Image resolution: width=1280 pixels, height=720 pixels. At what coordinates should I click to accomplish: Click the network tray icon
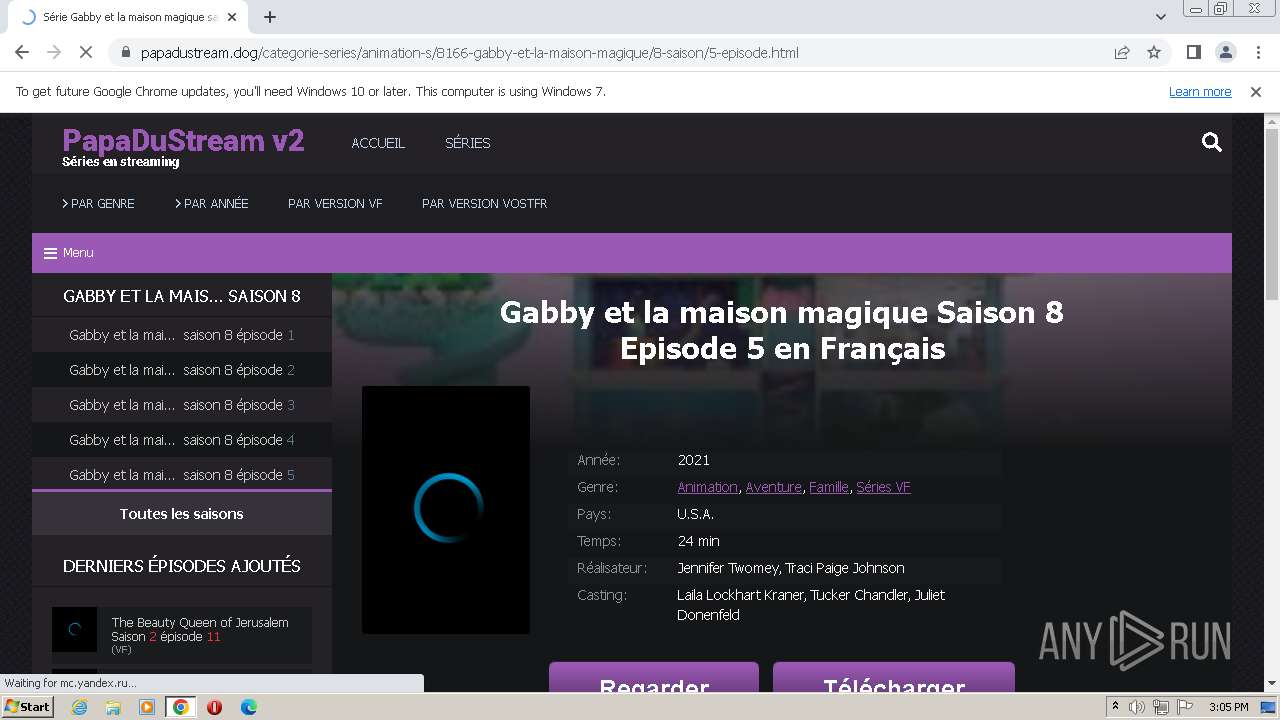coord(1161,707)
